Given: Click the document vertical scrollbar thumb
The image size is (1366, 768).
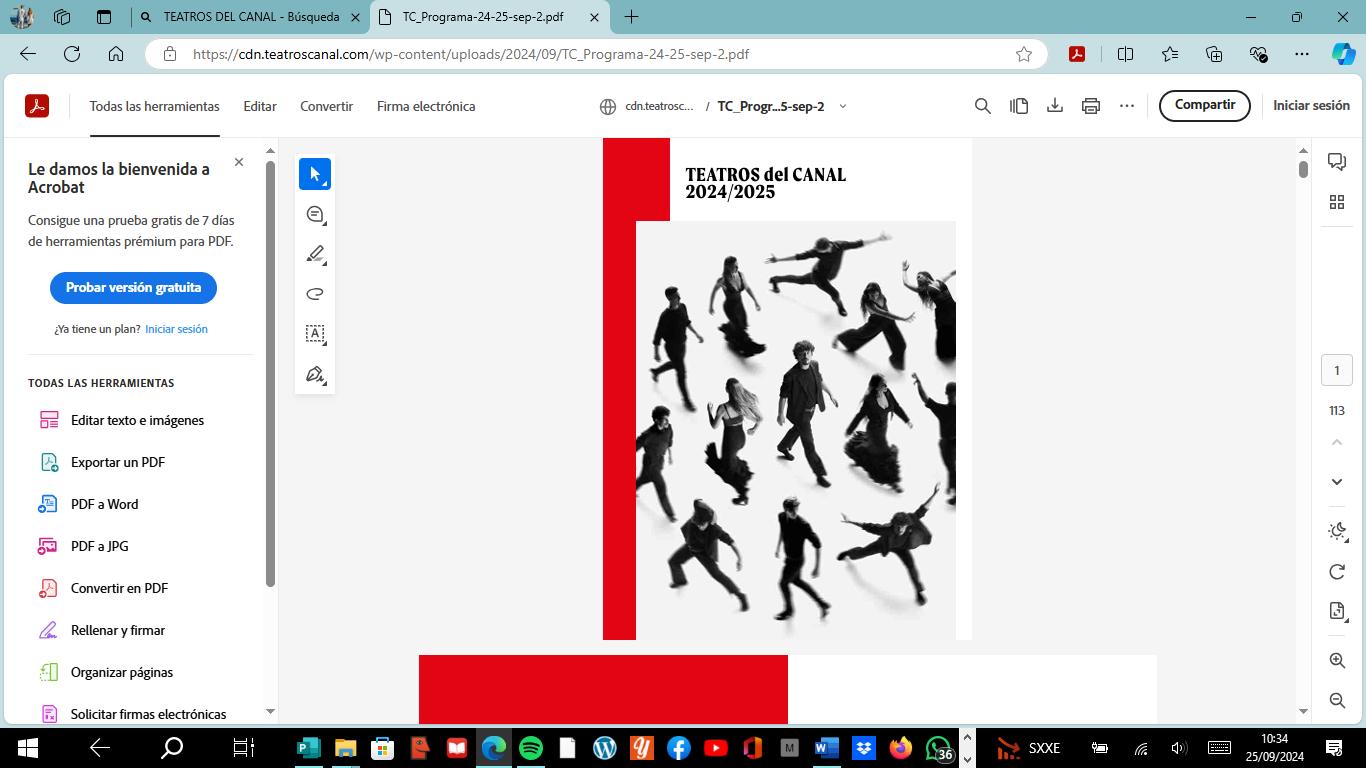Looking at the screenshot, I should click(1303, 169).
